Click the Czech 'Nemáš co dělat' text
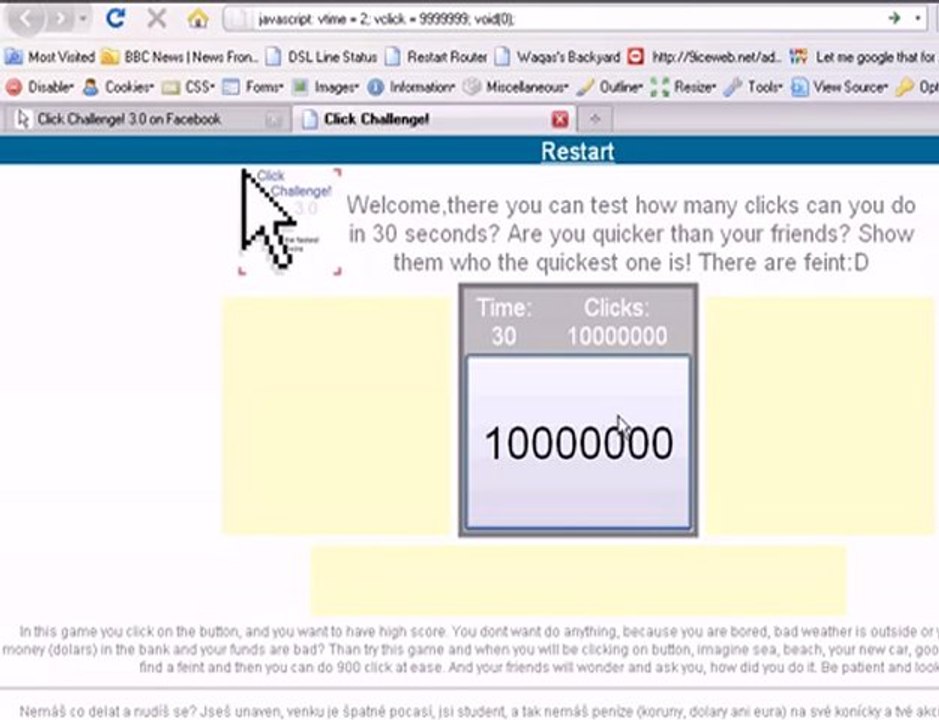This screenshot has height=720, width=939. (x=478, y=712)
